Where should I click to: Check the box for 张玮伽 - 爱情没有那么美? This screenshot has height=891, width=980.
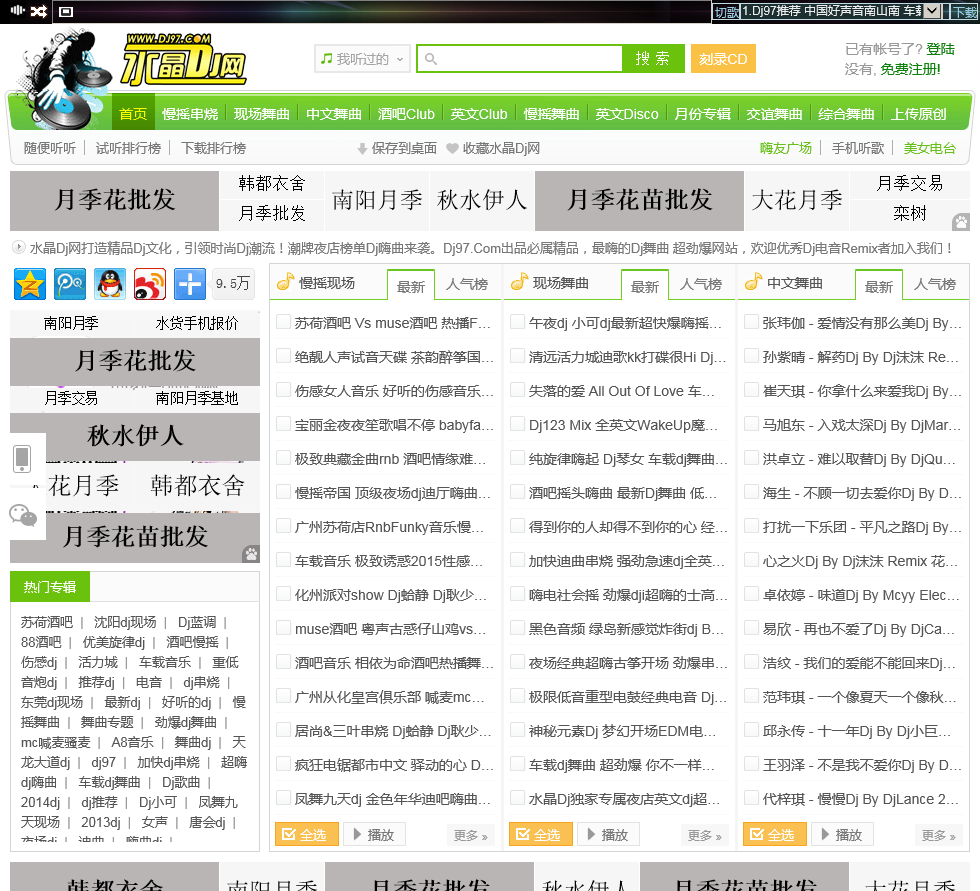(x=752, y=322)
